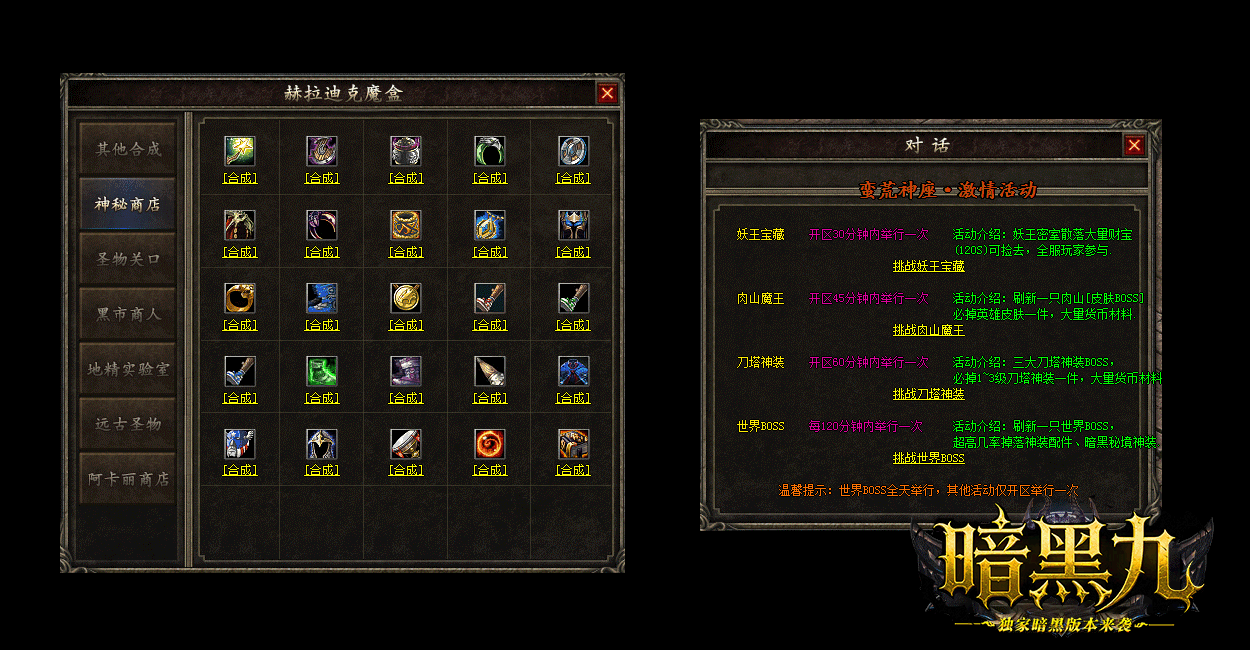Choose the wooden treasure chest icon
The image size is (1250, 650).
click(x=573, y=445)
